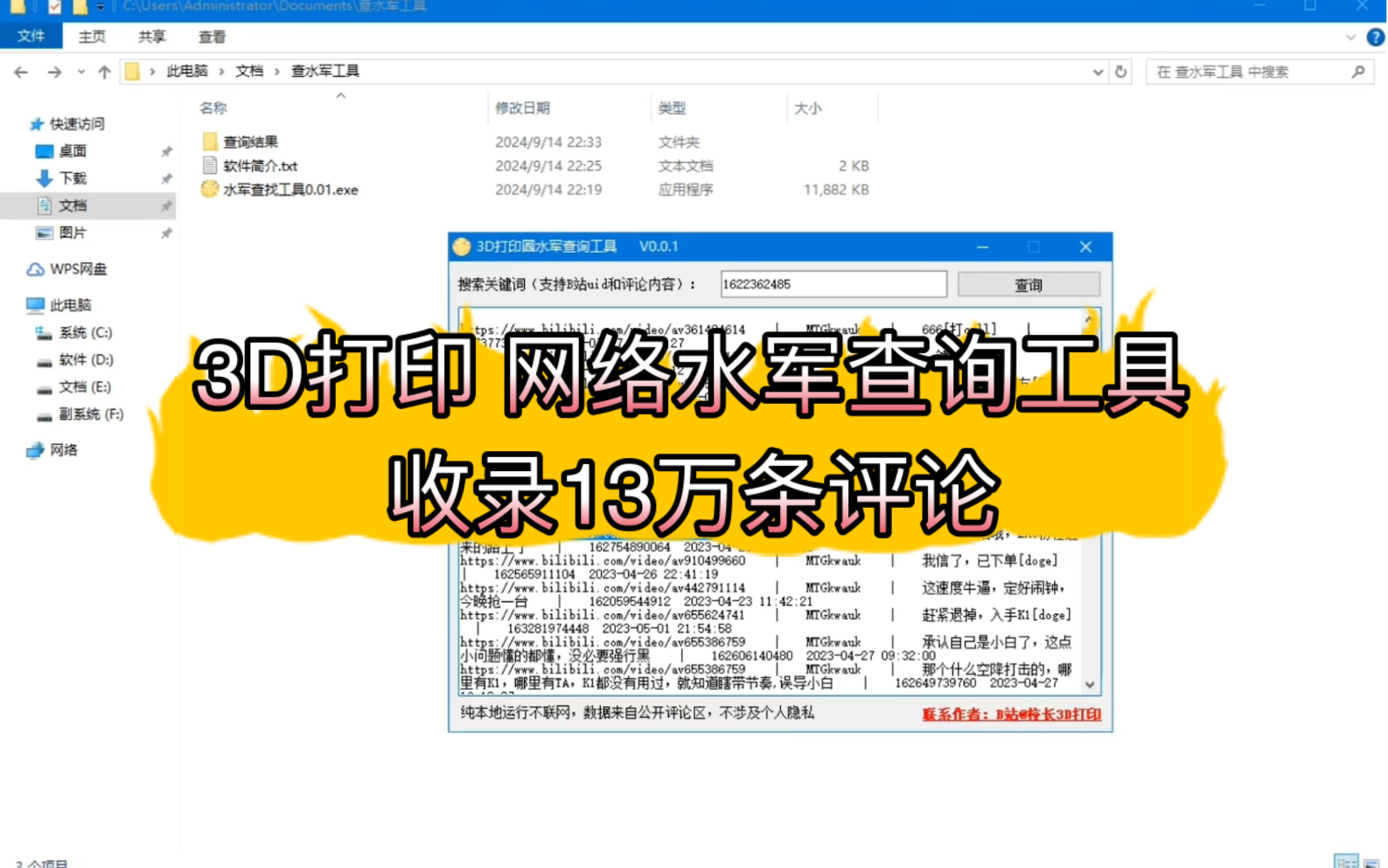The width and height of the screenshot is (1388, 868).
Task: Open Explorer help question mark icon
Action: [x=1376, y=37]
